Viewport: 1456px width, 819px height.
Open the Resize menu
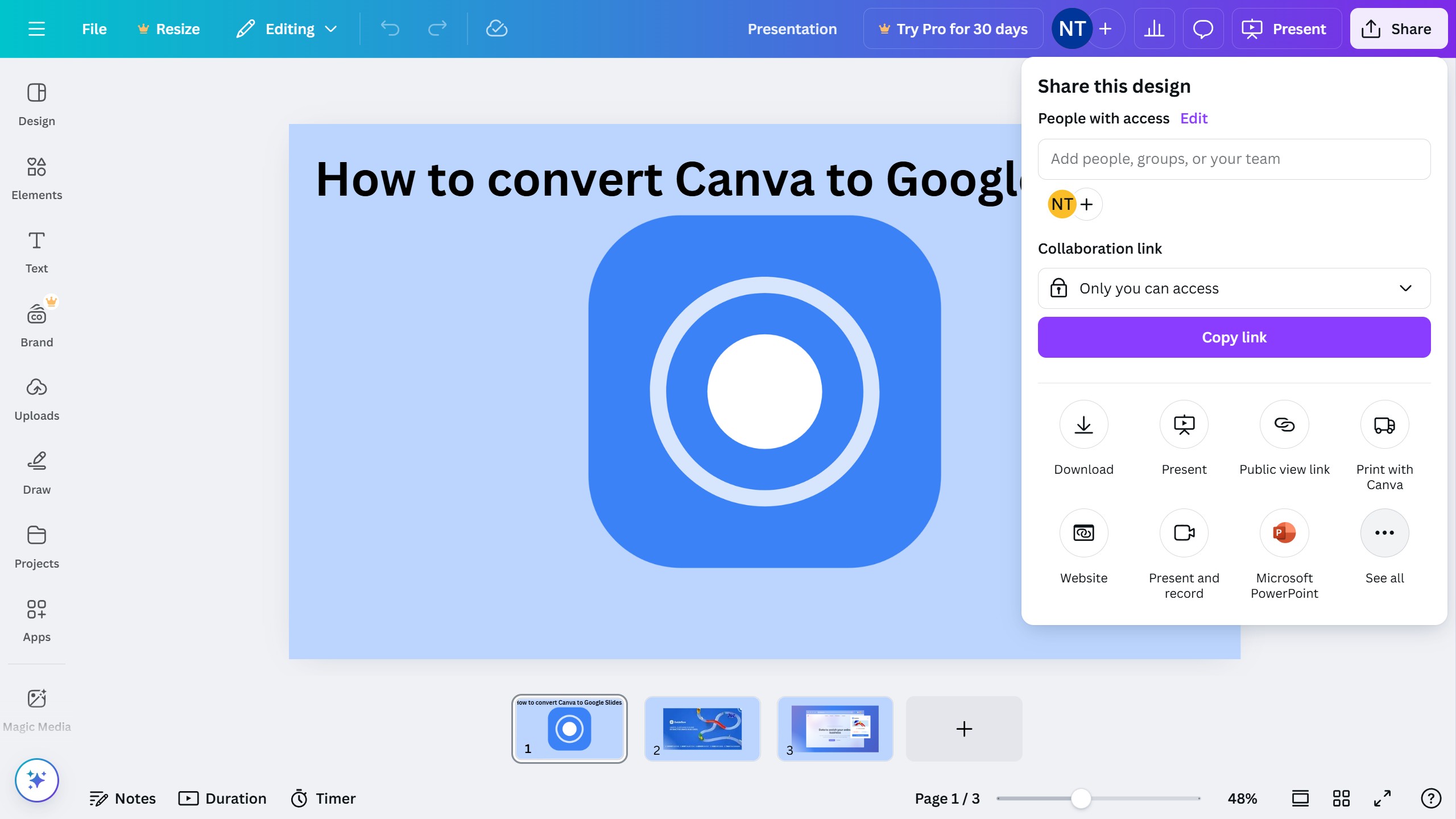[x=169, y=29]
